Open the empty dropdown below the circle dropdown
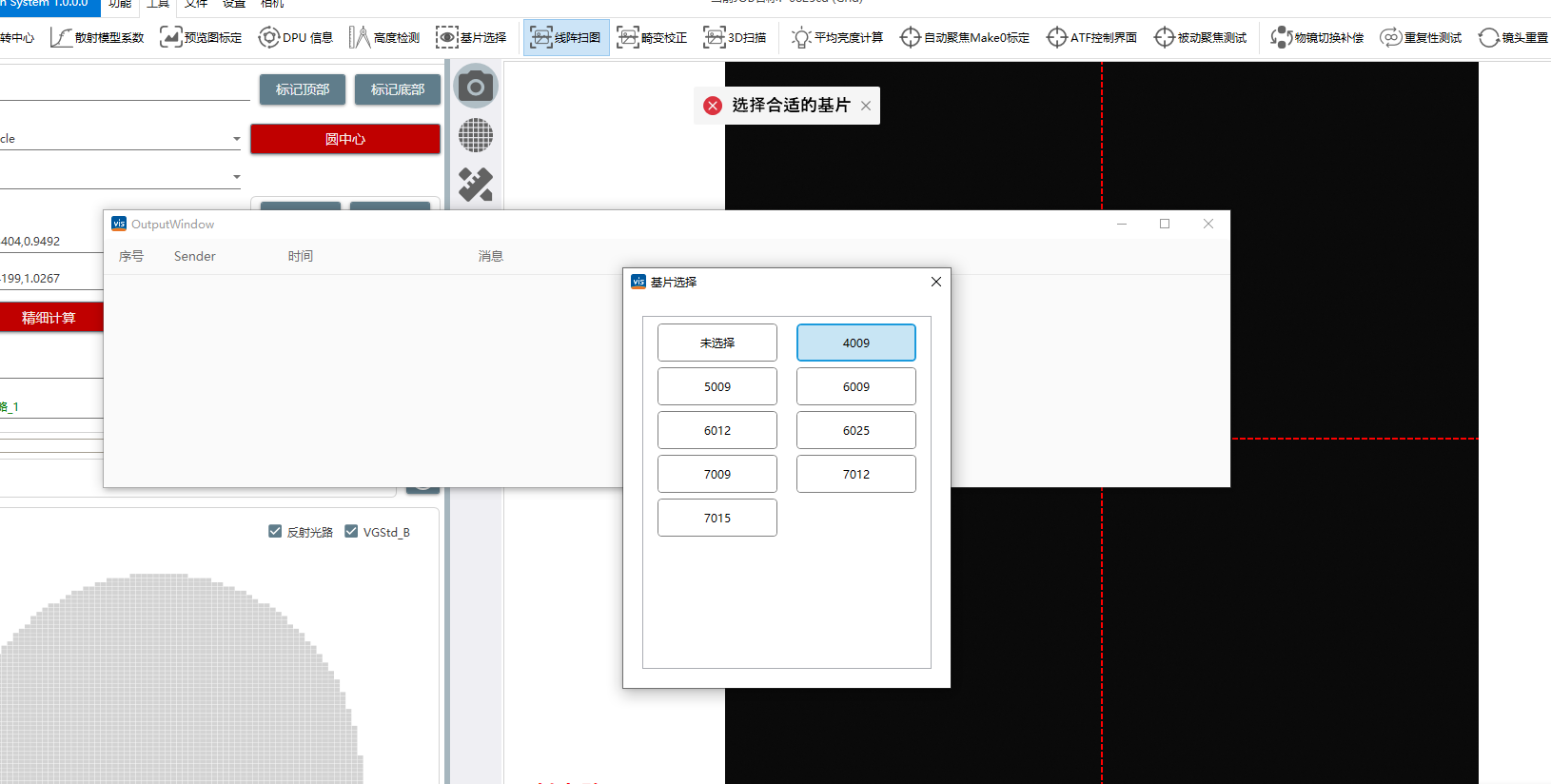1551x784 pixels. pos(236,177)
